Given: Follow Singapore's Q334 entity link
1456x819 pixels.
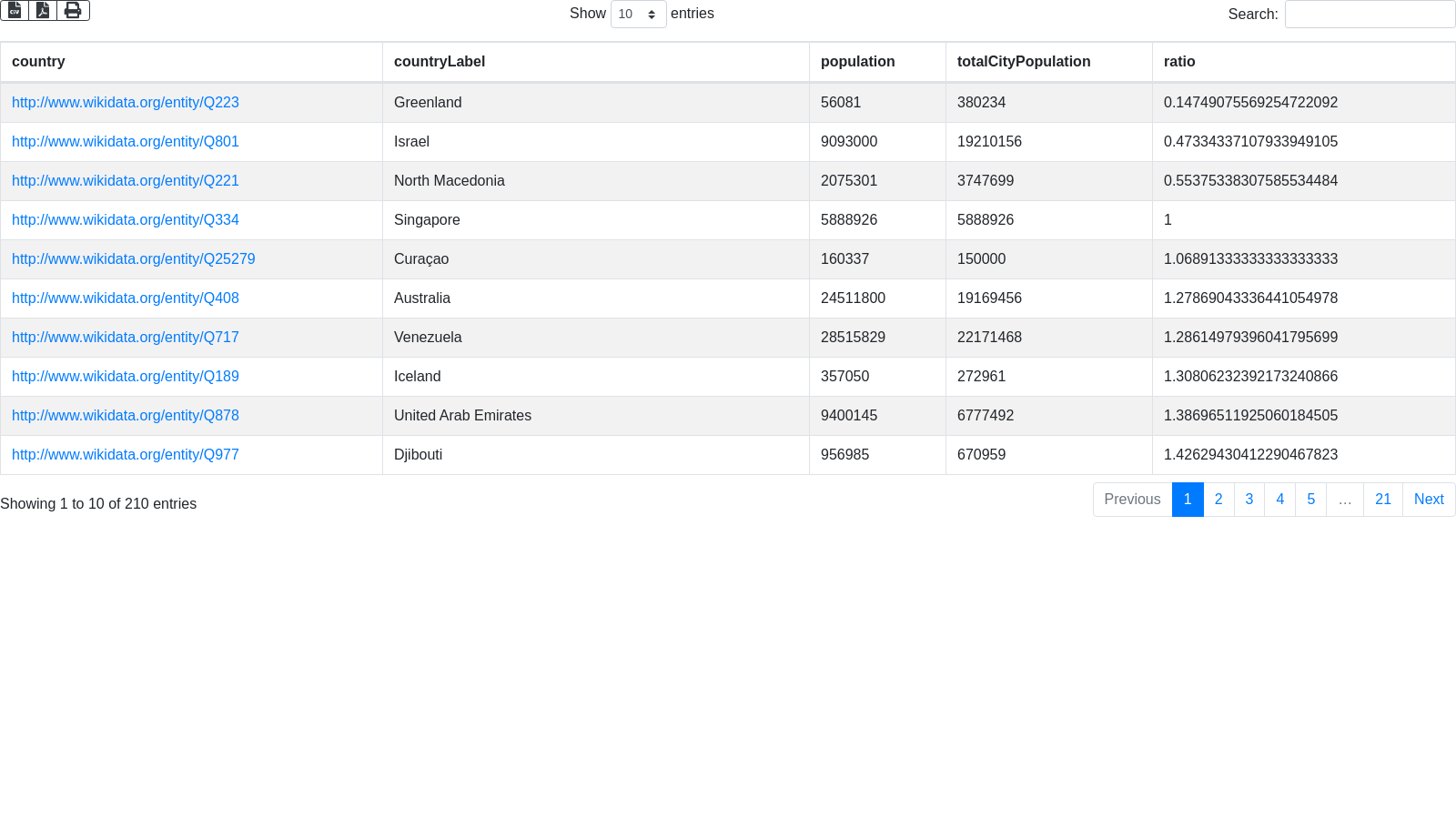Looking at the screenshot, I should click(x=126, y=220).
